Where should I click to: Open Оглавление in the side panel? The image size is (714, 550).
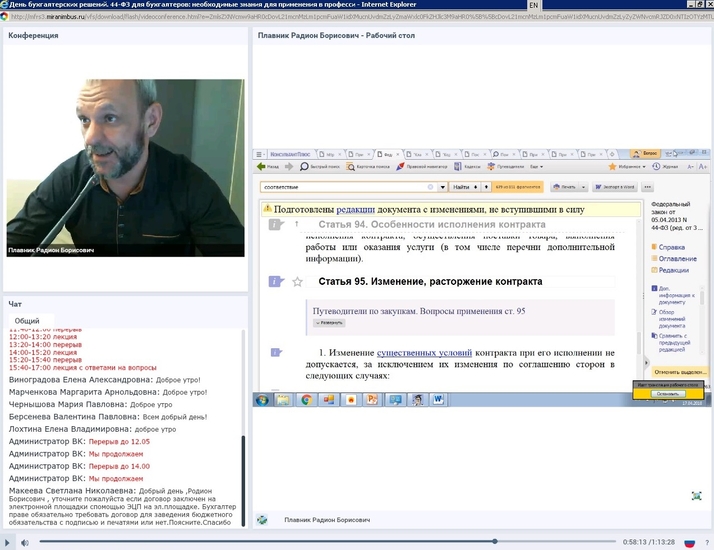pyautogui.click(x=674, y=259)
